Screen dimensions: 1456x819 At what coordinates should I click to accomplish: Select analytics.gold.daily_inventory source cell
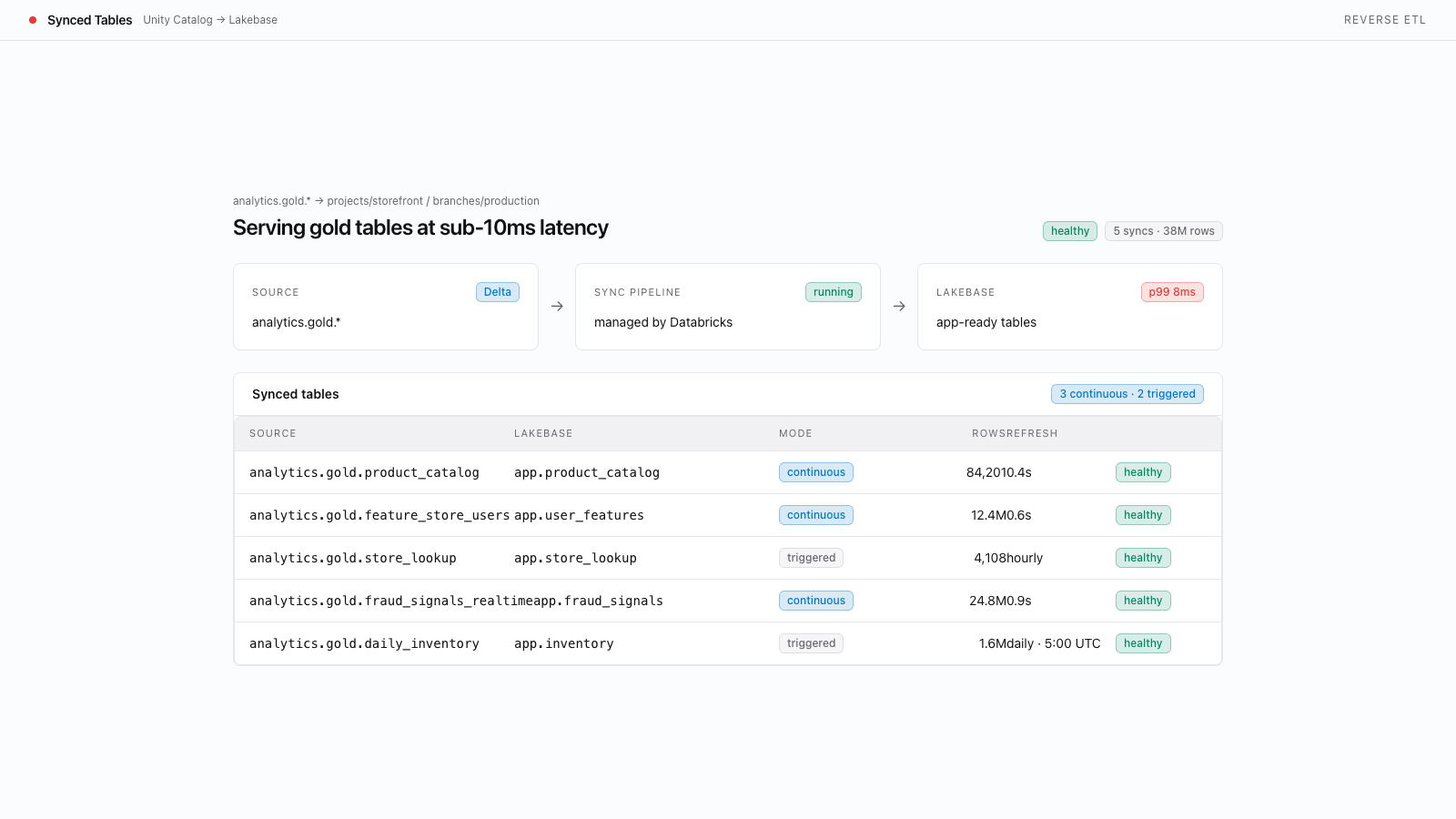364,643
